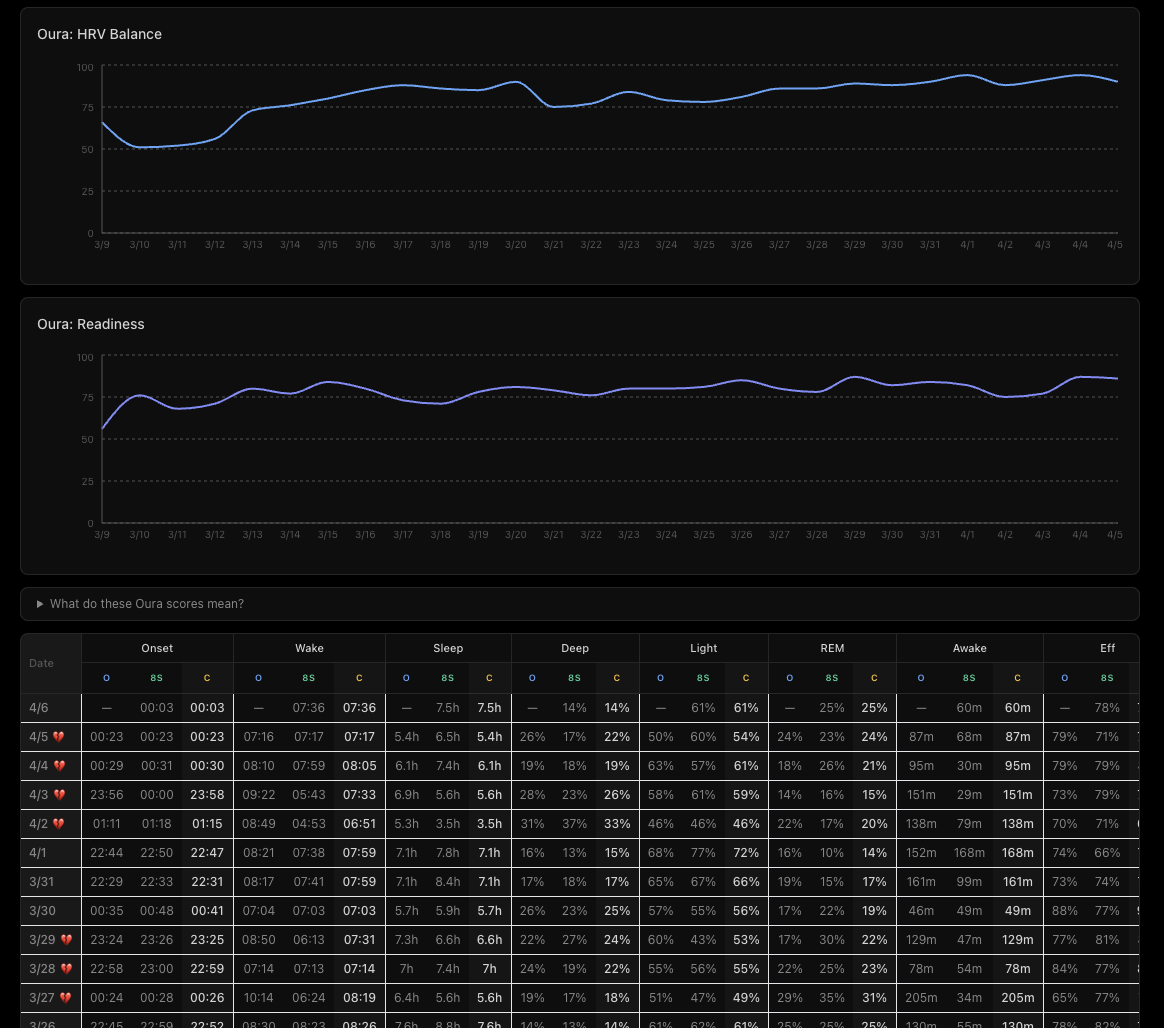Click the broken heart icon beside 4/4
This screenshot has height=1028, width=1164.
point(59,766)
